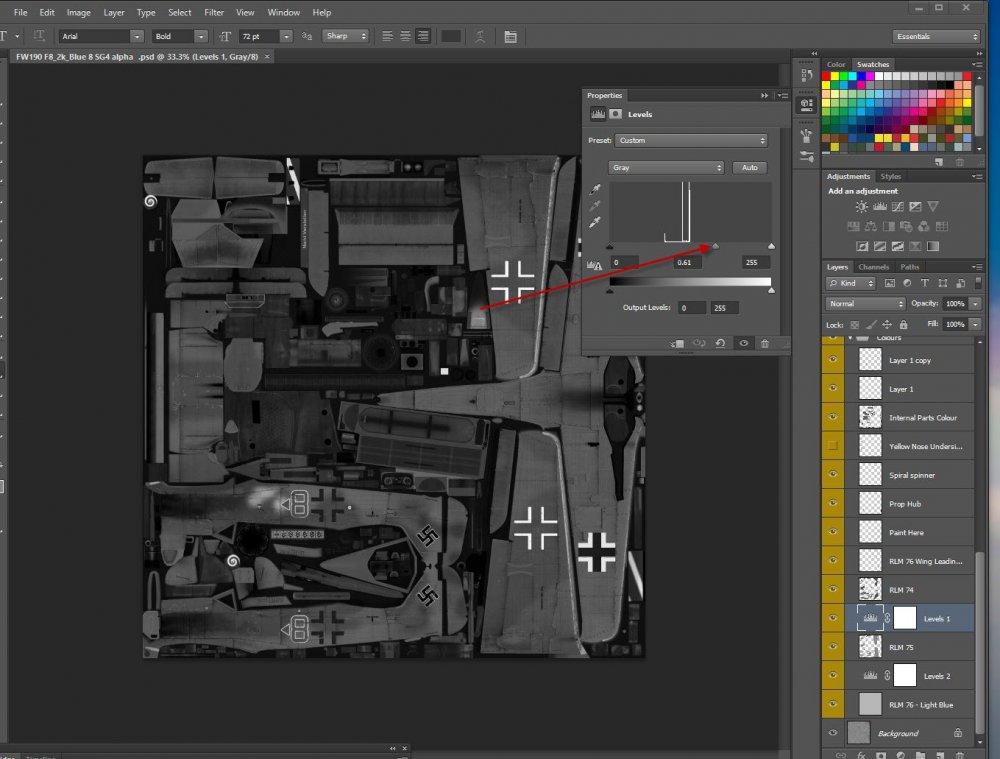This screenshot has width=1000, height=759.
Task: Select right align text icon
Action: pyautogui.click(x=423, y=36)
